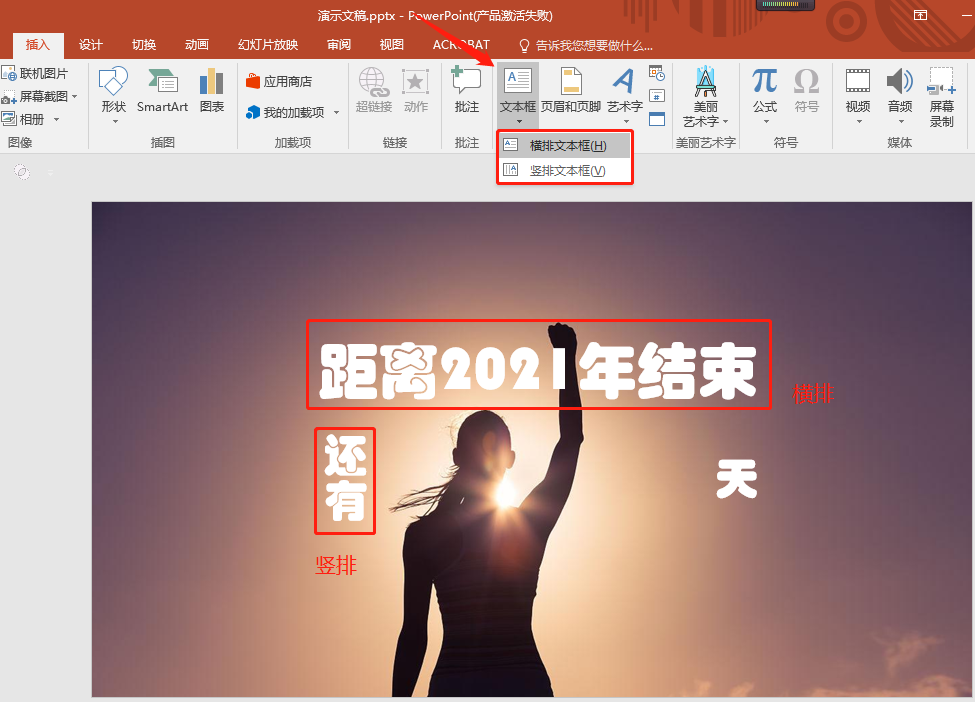Switch to the 动画 animations tab
This screenshot has width=975, height=702.
pyautogui.click(x=196, y=45)
